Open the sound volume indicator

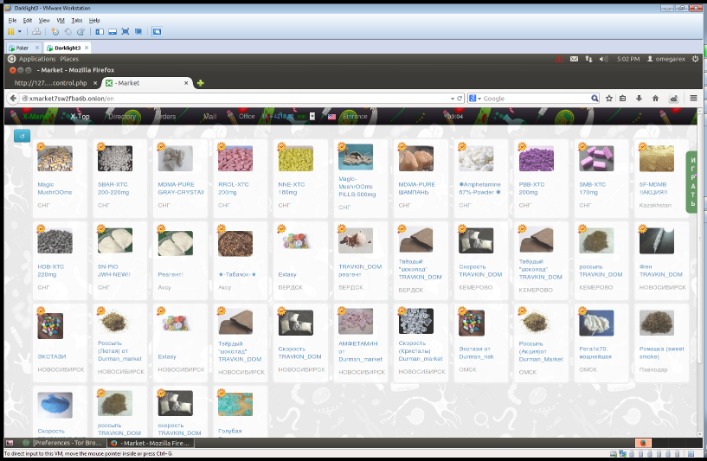[603, 59]
